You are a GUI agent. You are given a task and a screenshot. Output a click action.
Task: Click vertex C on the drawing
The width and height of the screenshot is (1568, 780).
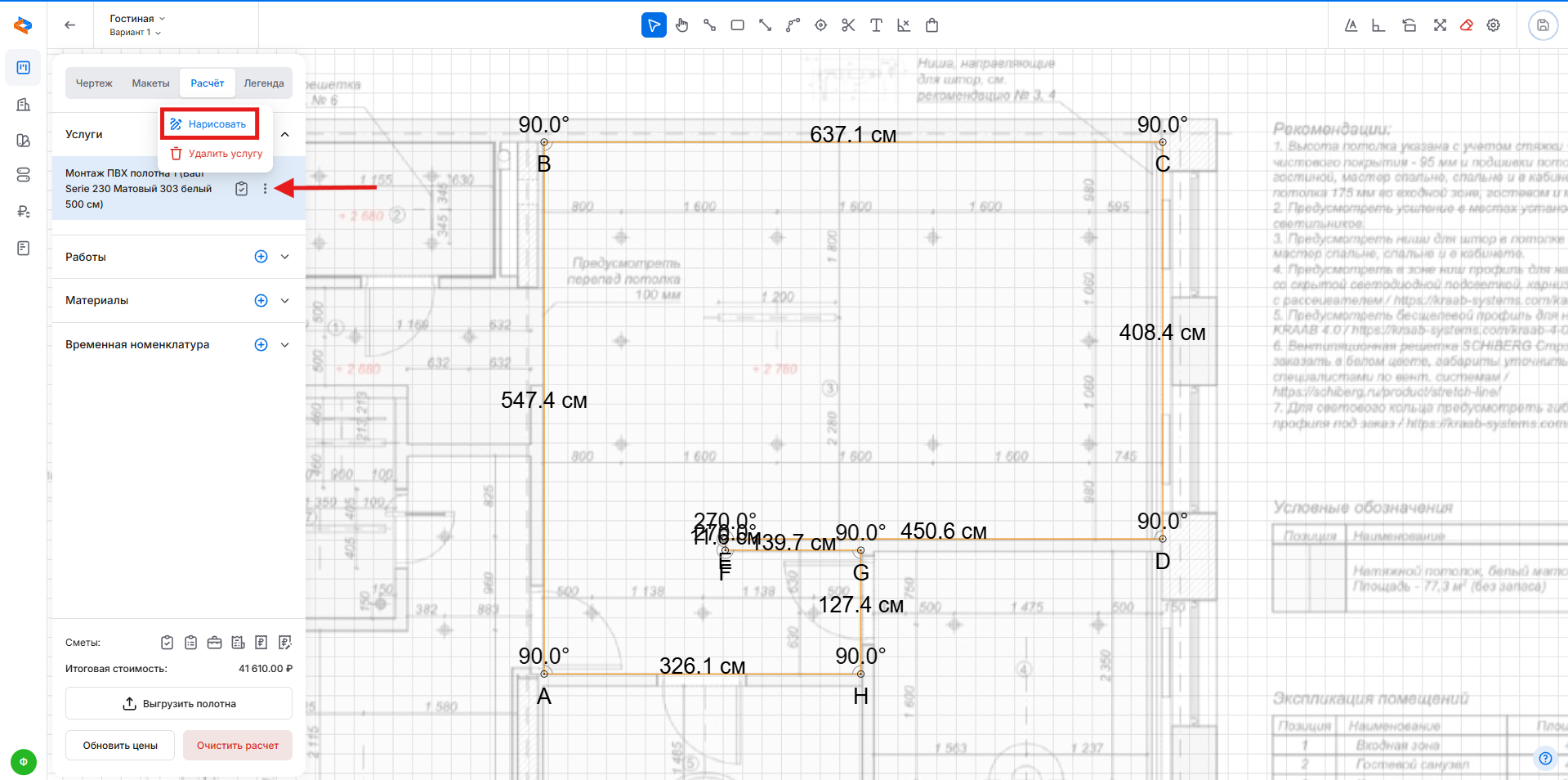tap(1162, 143)
